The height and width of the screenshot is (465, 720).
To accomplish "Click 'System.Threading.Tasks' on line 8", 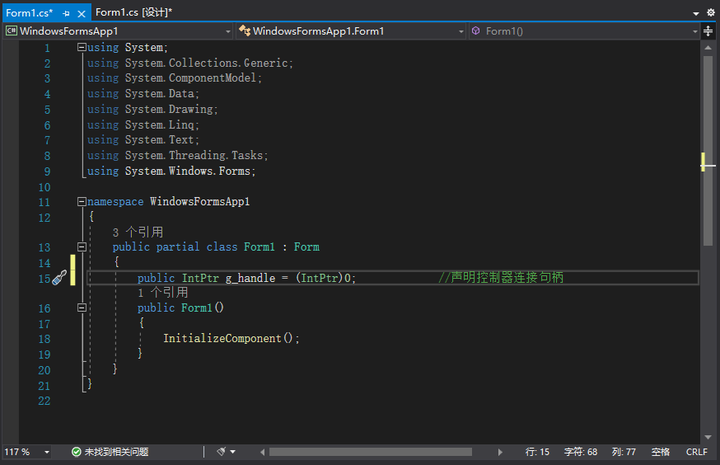I will [194, 155].
